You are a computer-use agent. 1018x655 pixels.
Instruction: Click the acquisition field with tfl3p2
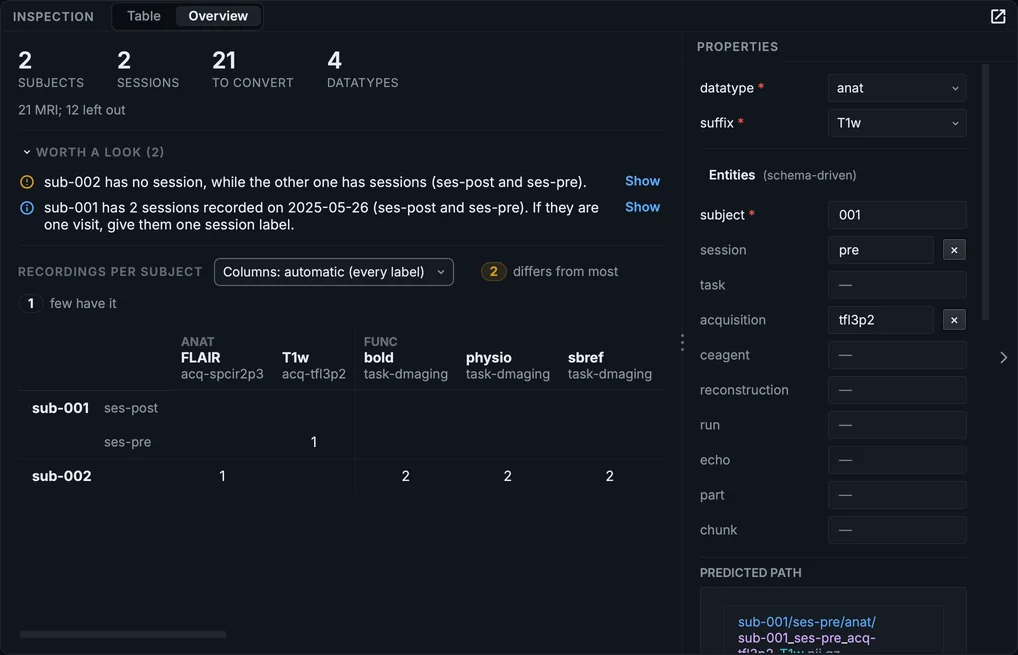[880, 320]
